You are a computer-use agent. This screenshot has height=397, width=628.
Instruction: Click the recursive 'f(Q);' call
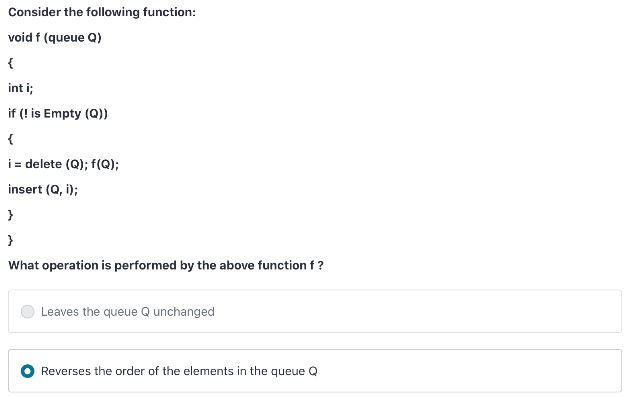(105, 164)
